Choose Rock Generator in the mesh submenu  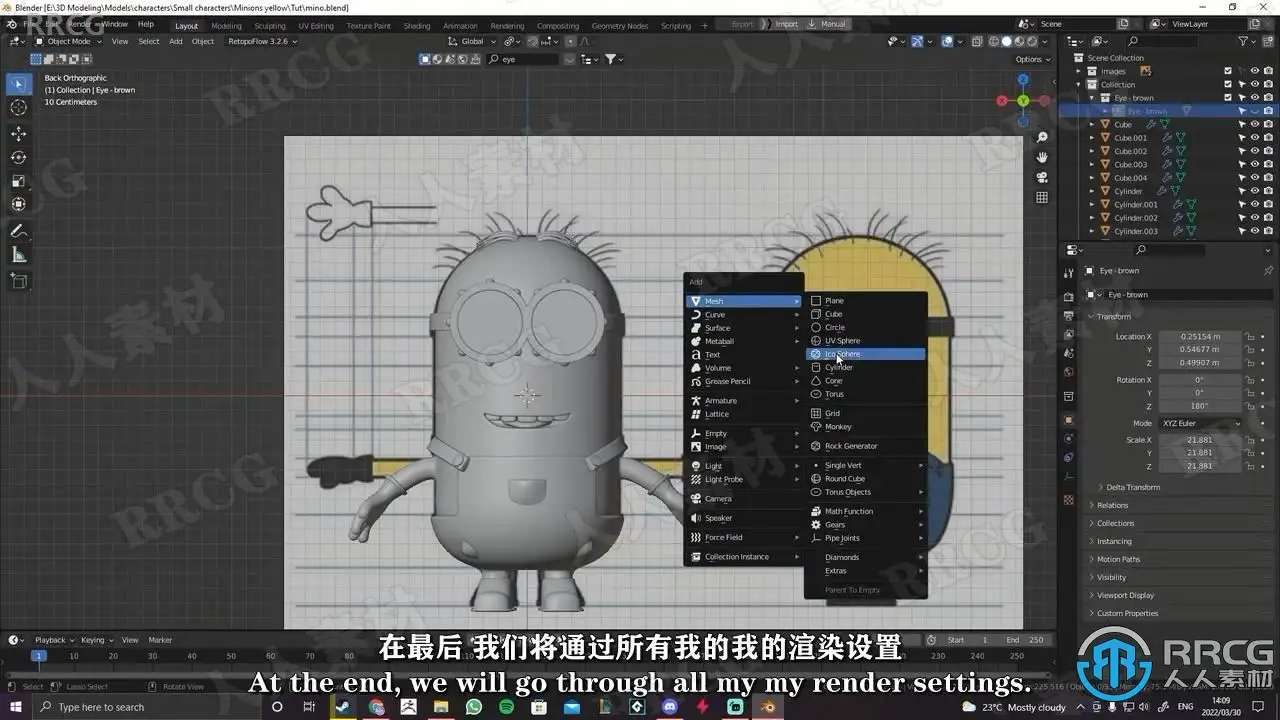point(866,446)
